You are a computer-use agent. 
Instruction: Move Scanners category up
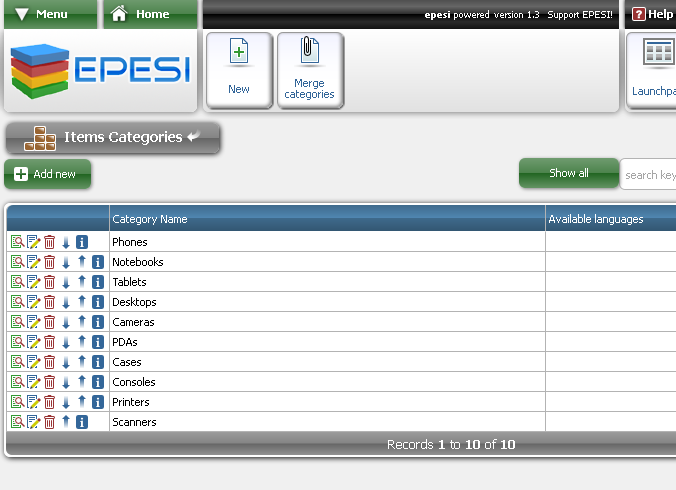[x=66, y=422]
